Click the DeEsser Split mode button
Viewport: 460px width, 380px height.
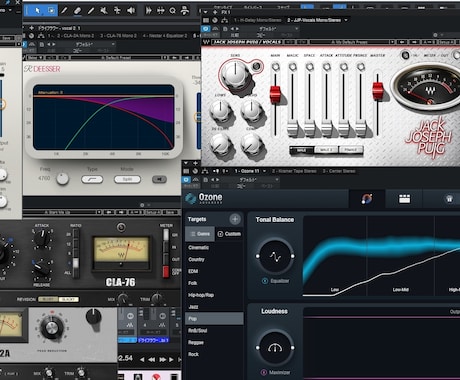(x=127, y=179)
